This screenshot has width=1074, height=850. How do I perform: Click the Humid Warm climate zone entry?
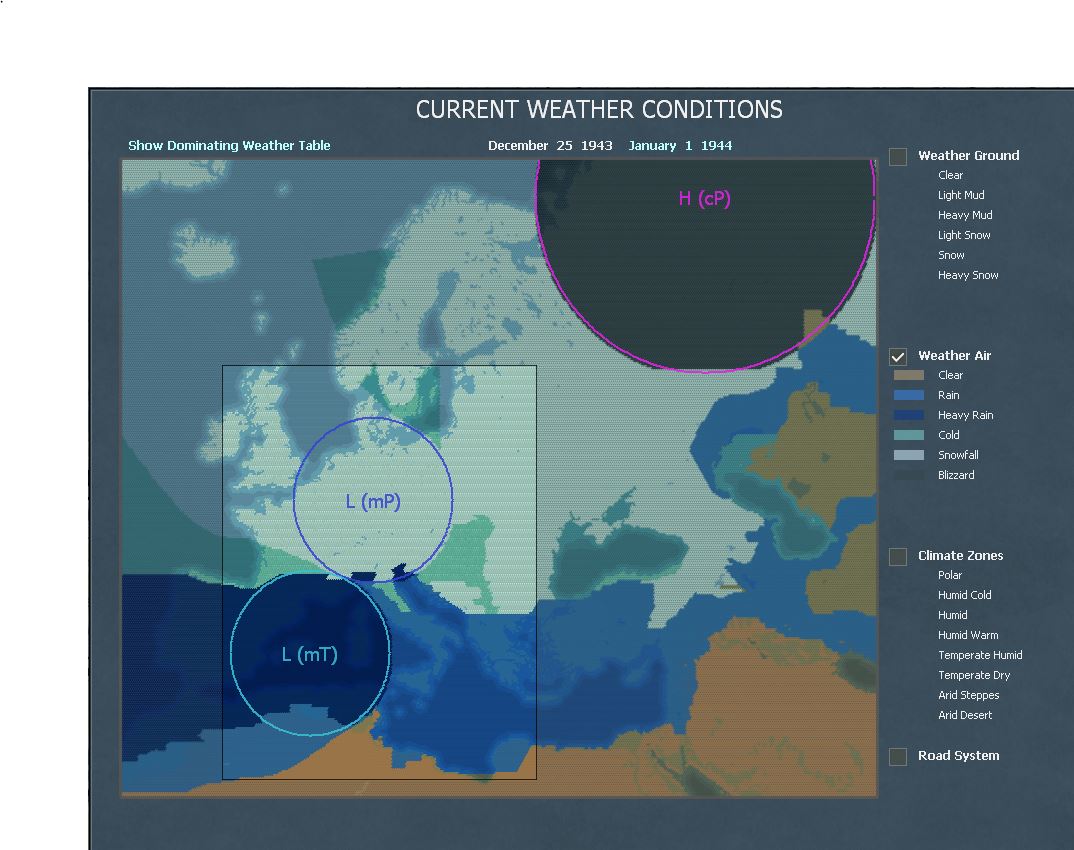[x=968, y=635]
